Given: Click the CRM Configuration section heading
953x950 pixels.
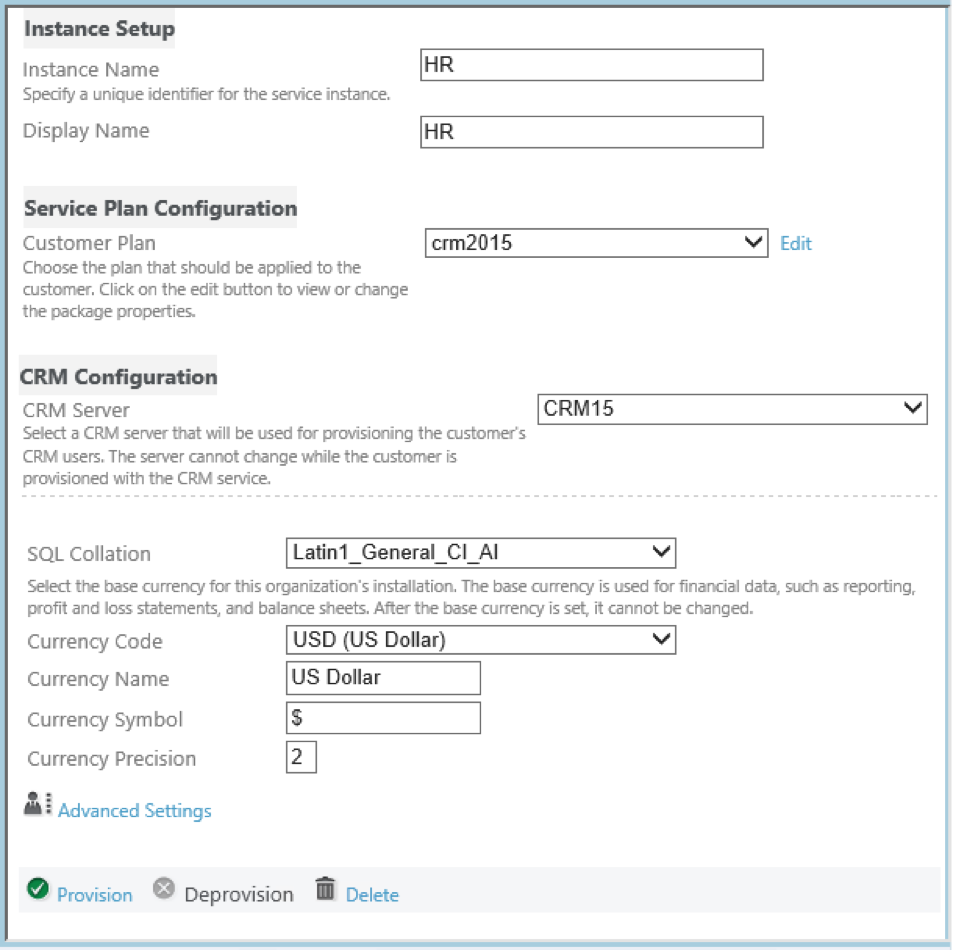Looking at the screenshot, I should click(118, 377).
